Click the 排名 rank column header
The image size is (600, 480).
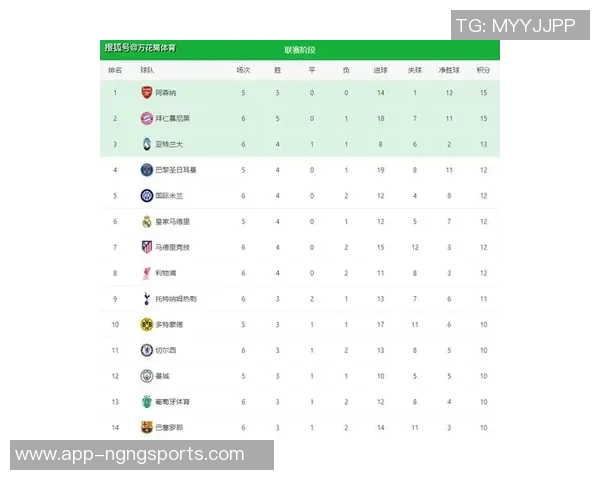point(115,70)
